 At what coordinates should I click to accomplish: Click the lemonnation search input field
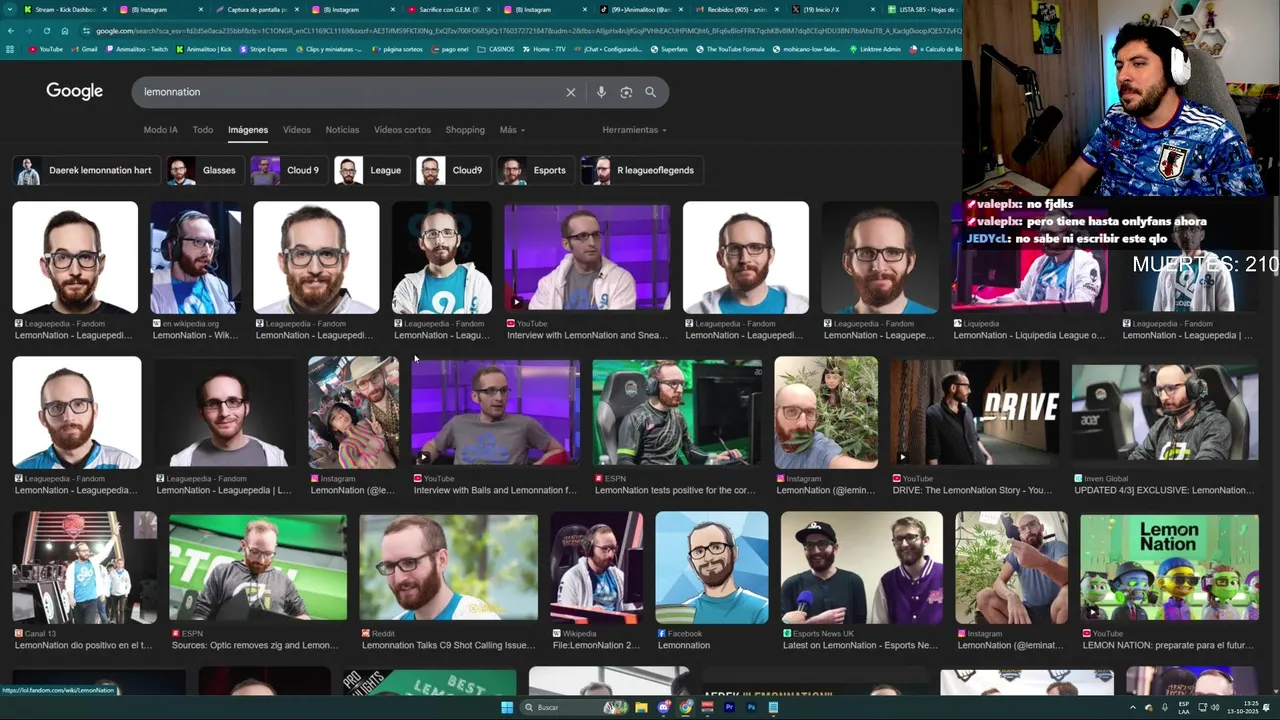tap(350, 92)
